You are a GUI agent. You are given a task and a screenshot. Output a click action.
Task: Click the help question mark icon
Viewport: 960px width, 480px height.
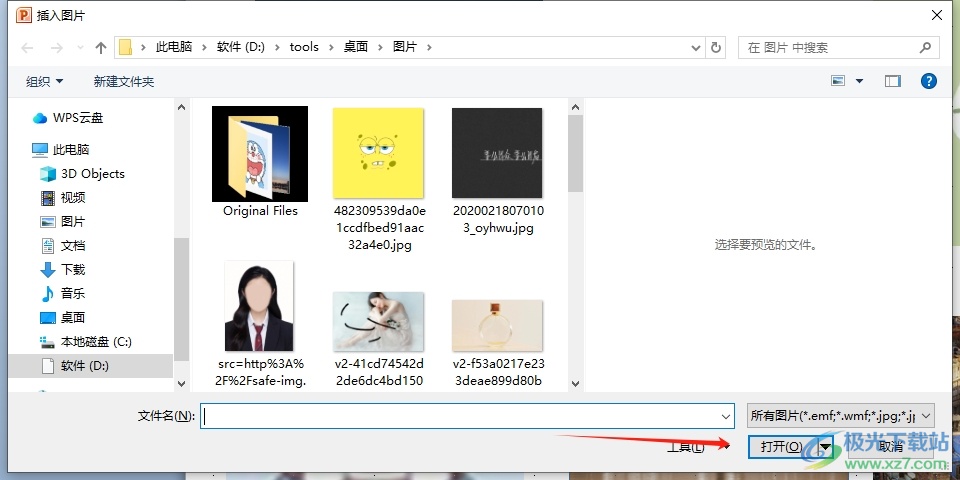pos(928,81)
